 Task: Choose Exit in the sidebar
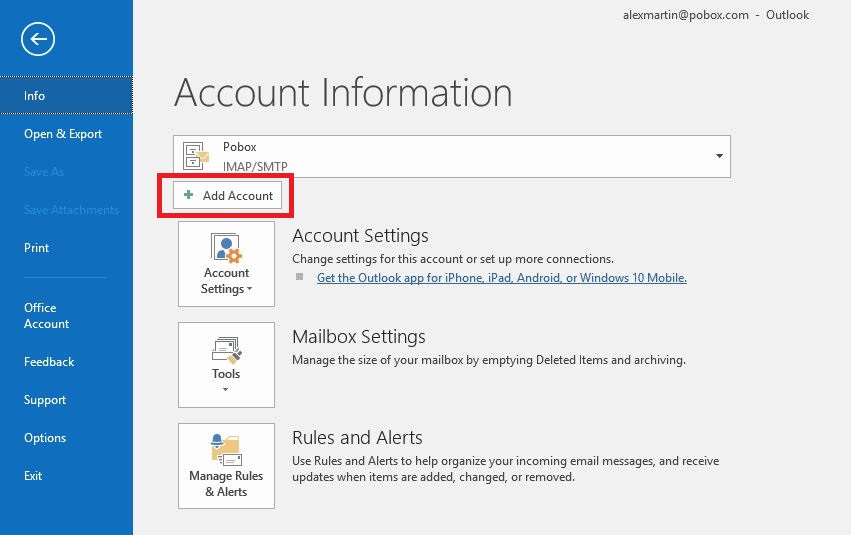coord(33,476)
